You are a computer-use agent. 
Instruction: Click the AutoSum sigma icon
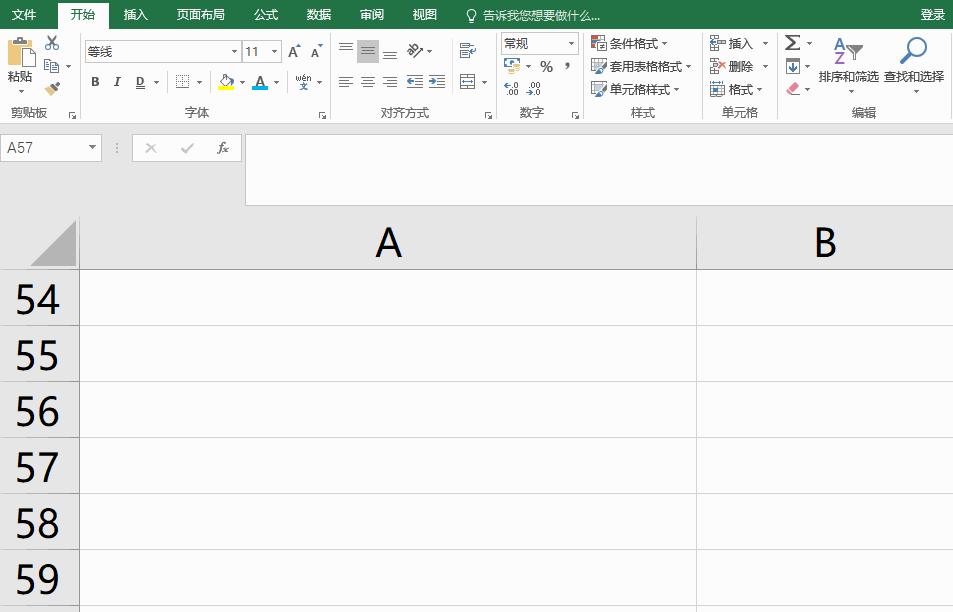coord(793,43)
